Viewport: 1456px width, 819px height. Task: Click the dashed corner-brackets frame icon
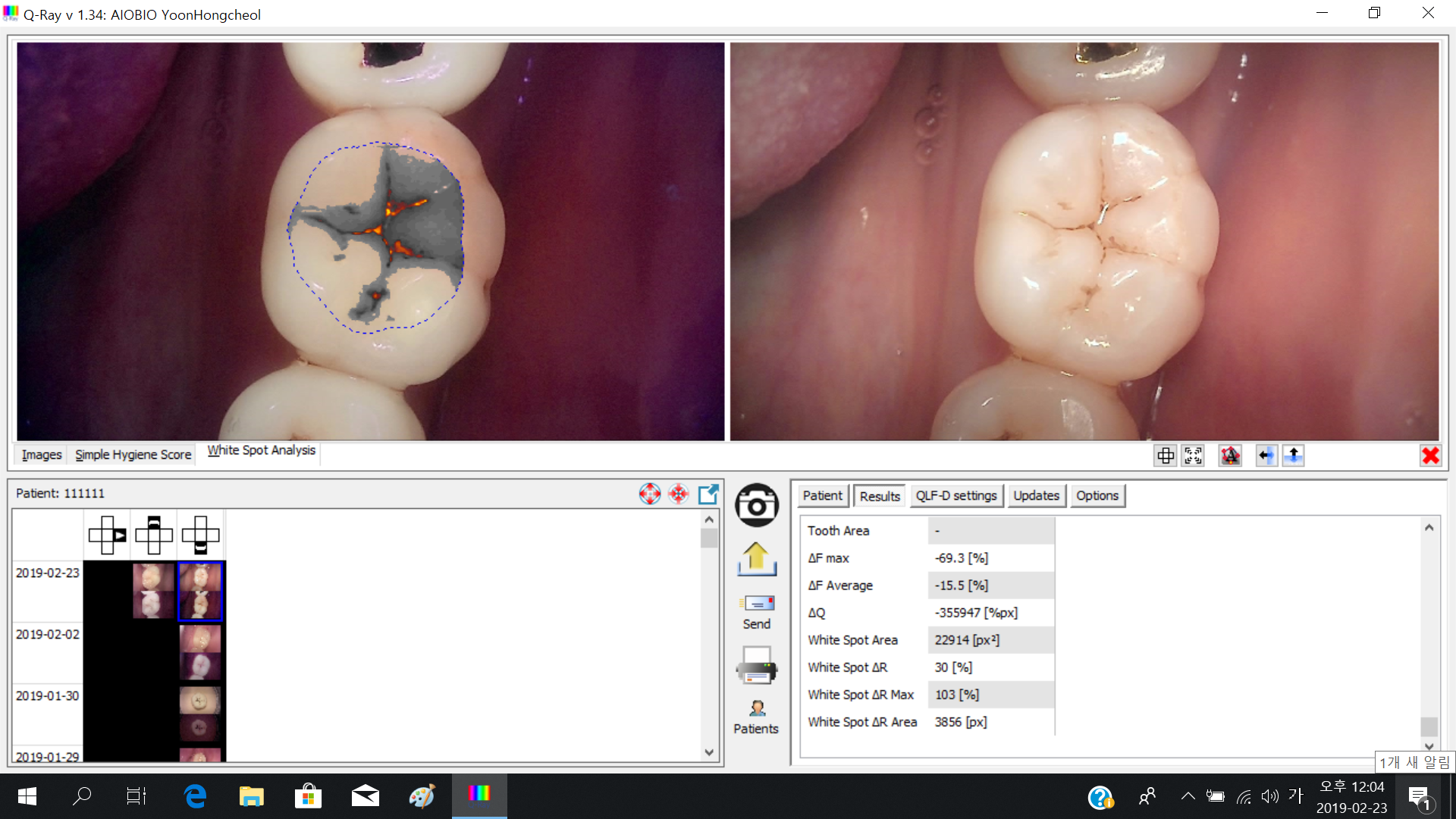1194,456
